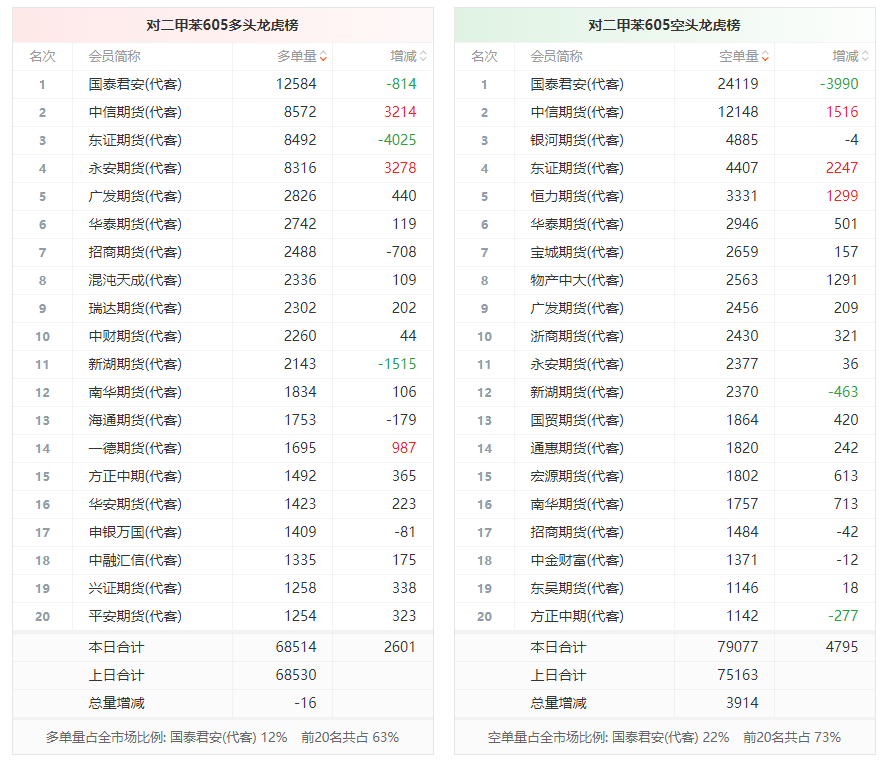Screen dimensions: 883x761
Task: Click 本日合计 value 79077
Action: (x=738, y=647)
